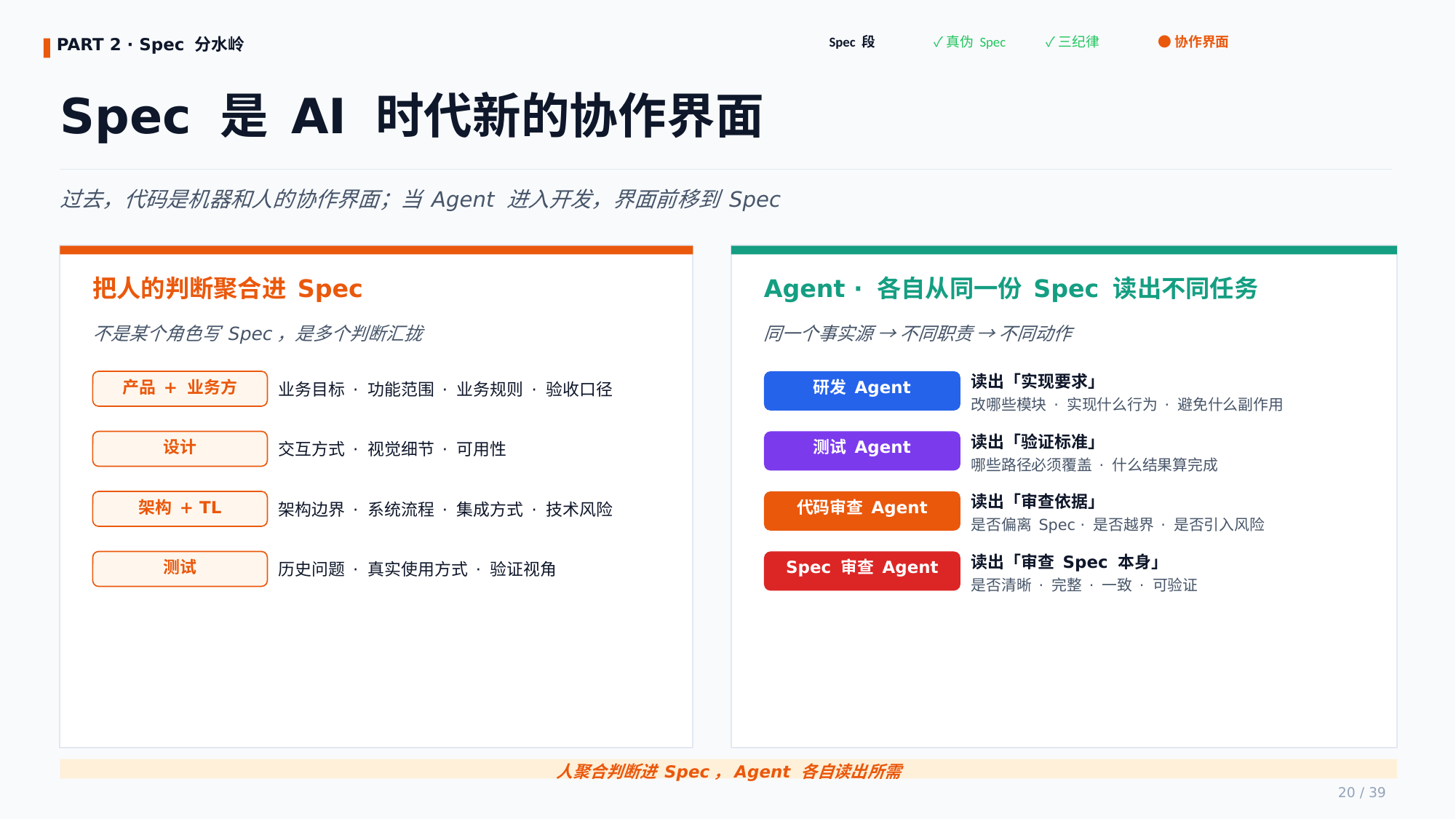Click the '测试' role tag in left card
The height and width of the screenshot is (819, 1456).
(180, 568)
